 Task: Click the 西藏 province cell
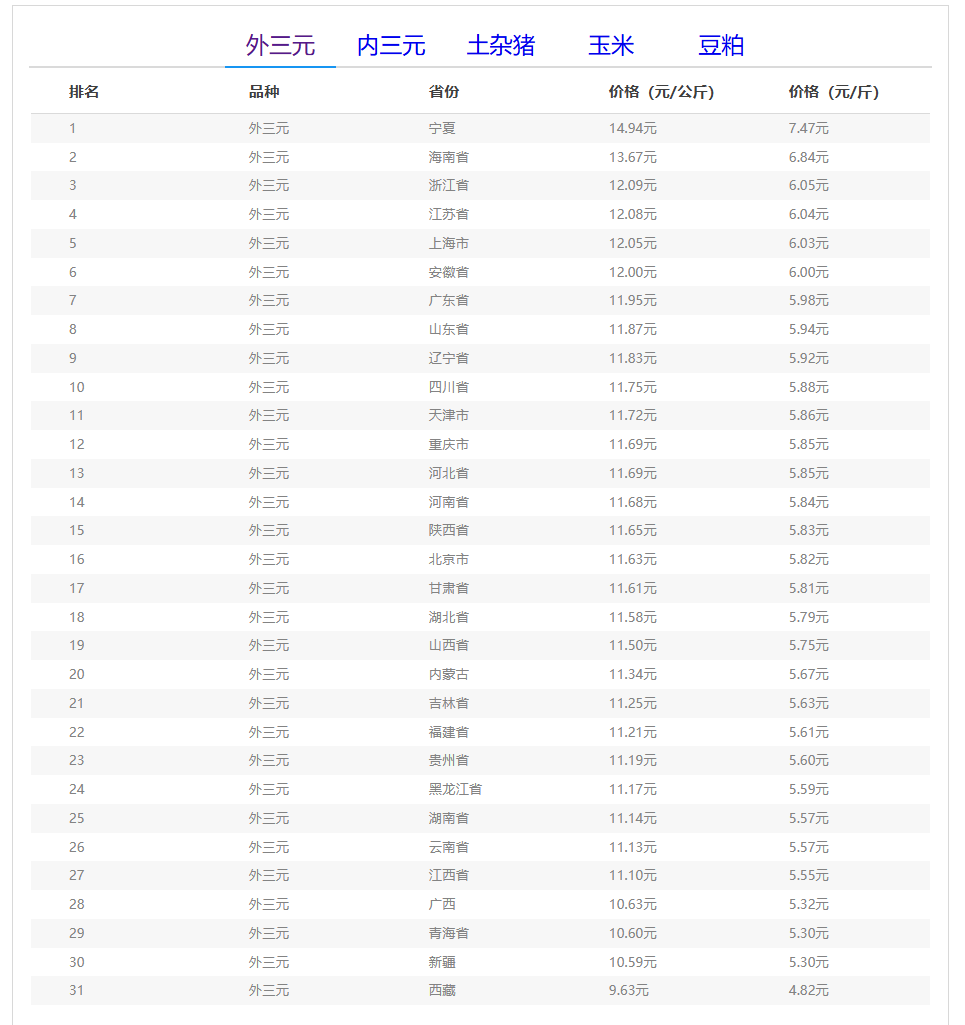442,990
